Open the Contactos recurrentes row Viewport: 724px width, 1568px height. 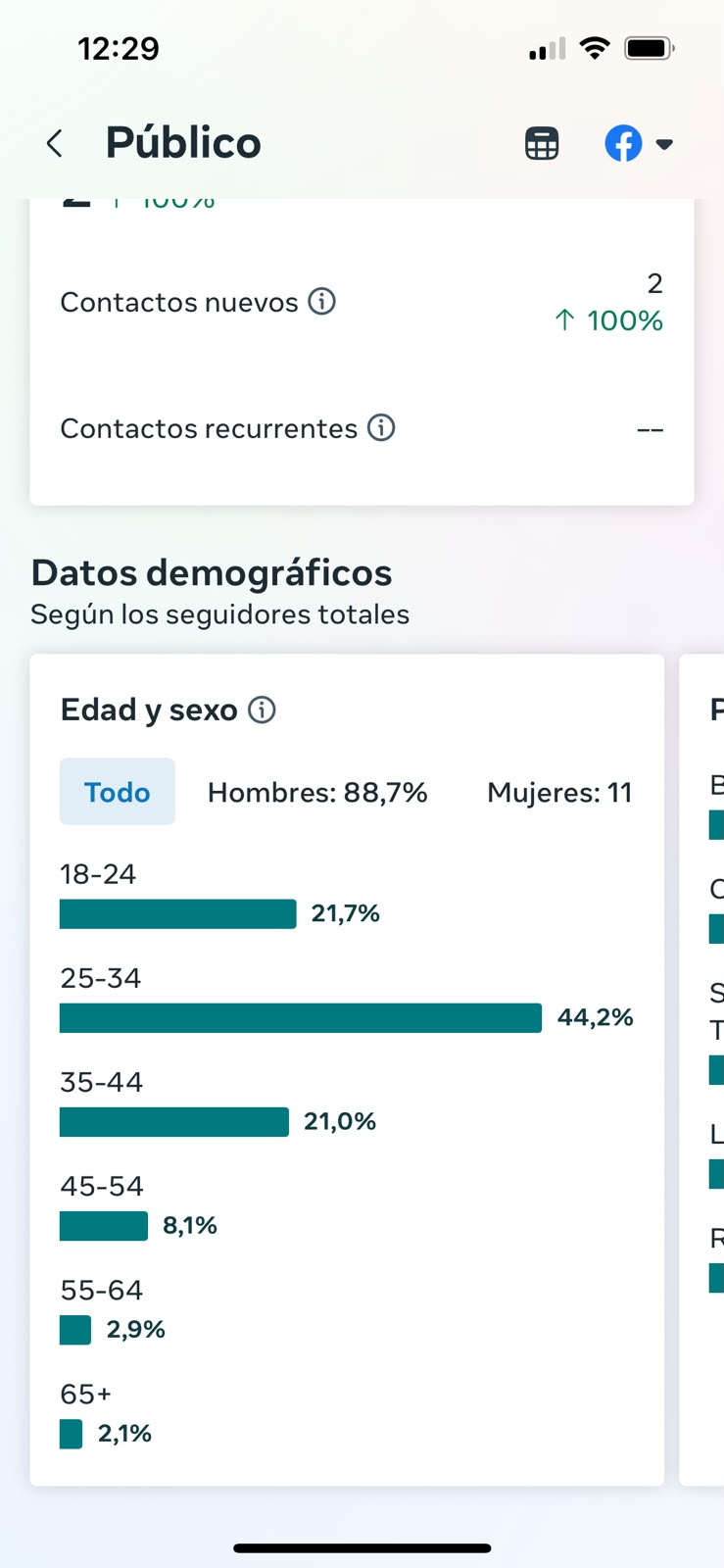(x=362, y=428)
